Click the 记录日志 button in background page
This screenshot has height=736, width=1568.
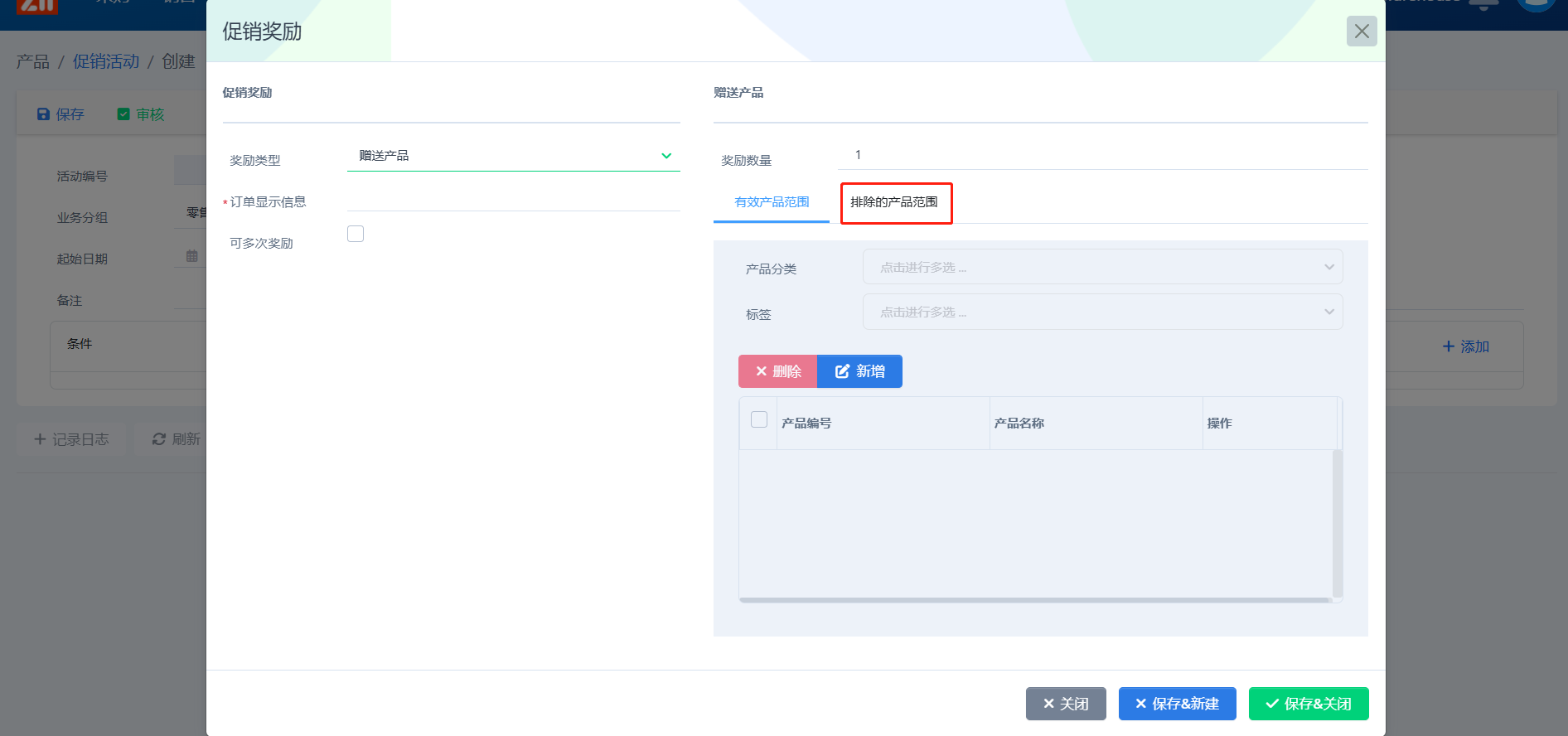[71, 439]
